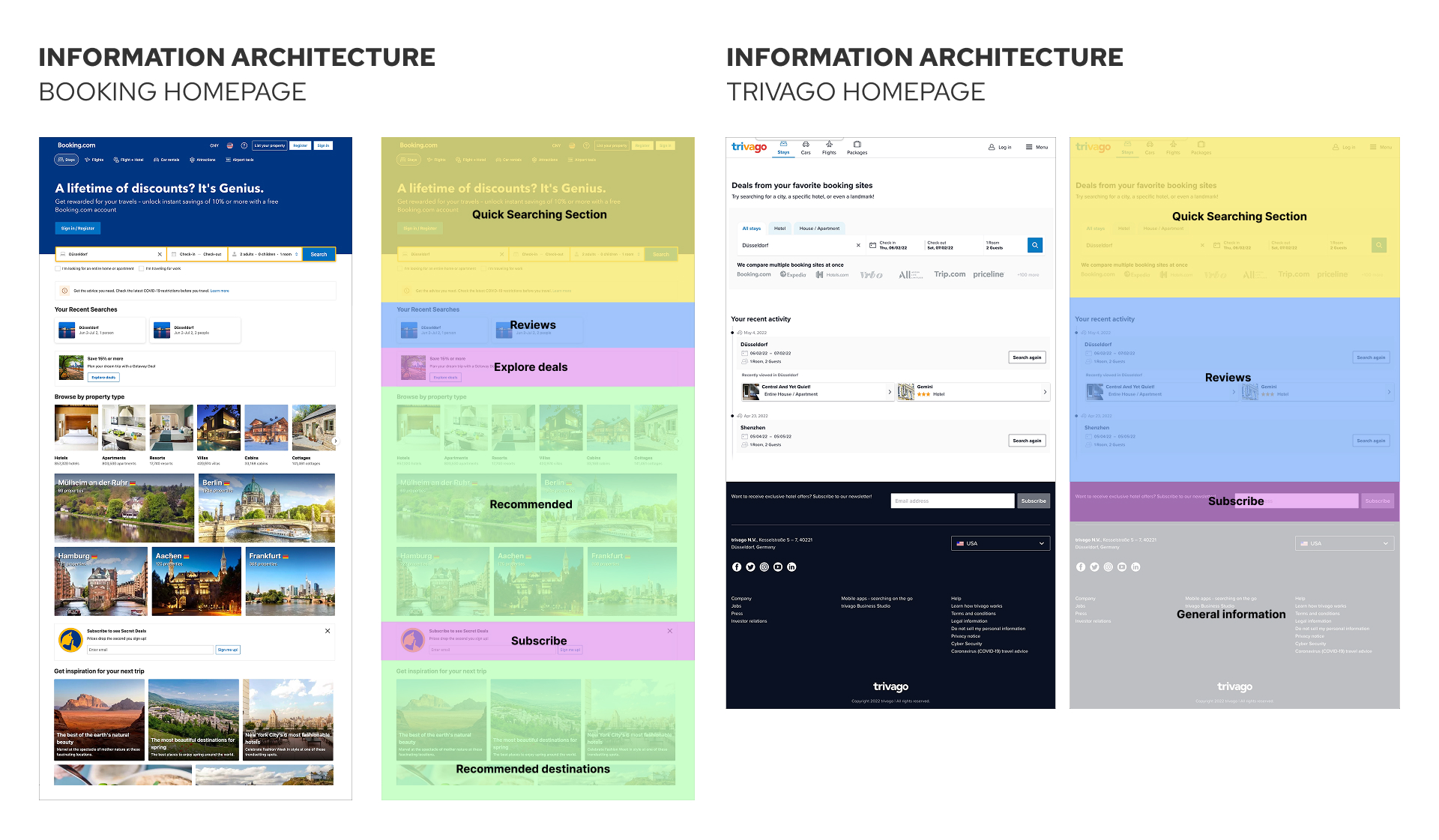Click US flag language icon in blue Booking header
Viewport: 1439px width, 840px height.
[x=230, y=145]
